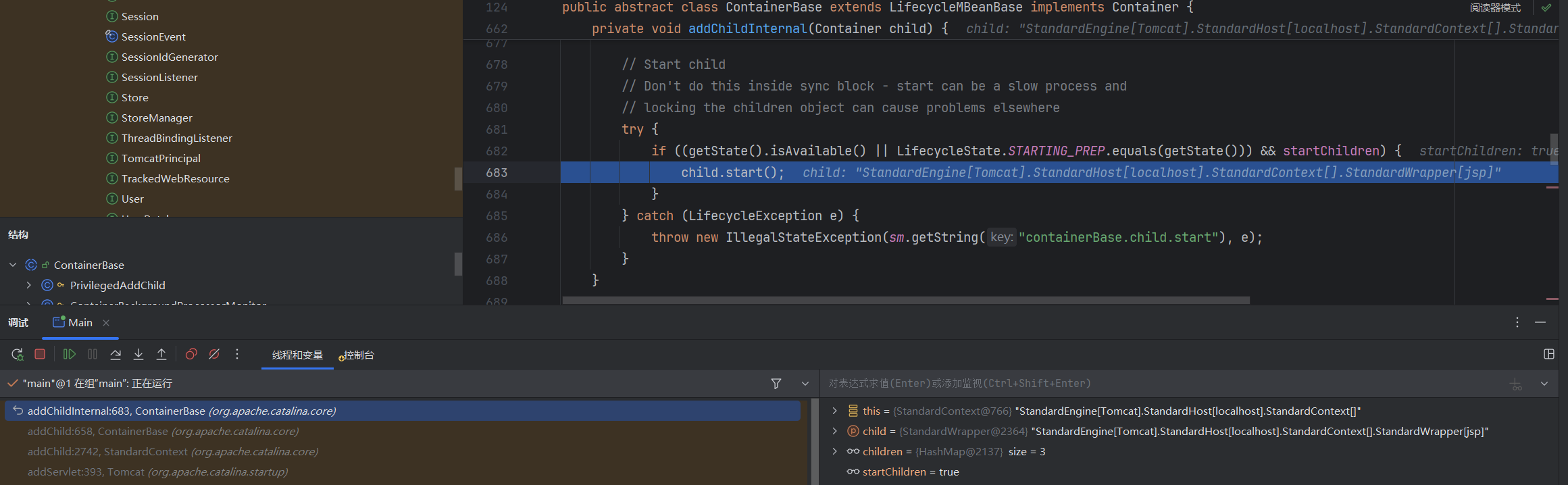Open the StoreManager interface in list

(157, 118)
